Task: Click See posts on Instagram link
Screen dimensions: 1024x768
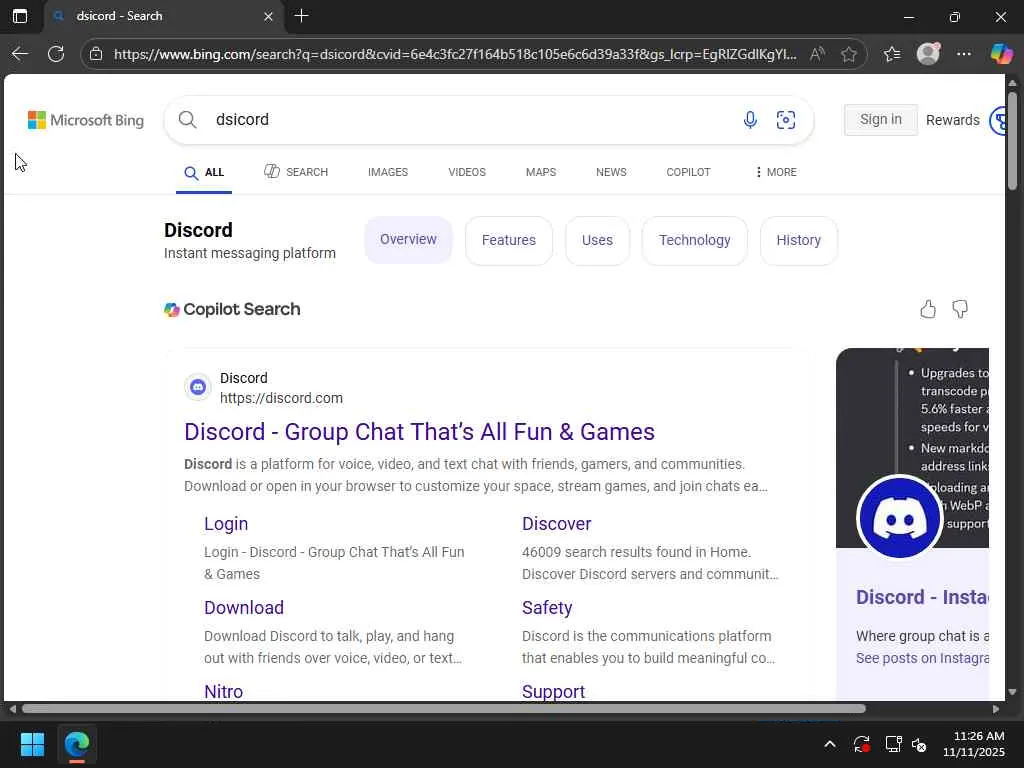Action: [922, 658]
